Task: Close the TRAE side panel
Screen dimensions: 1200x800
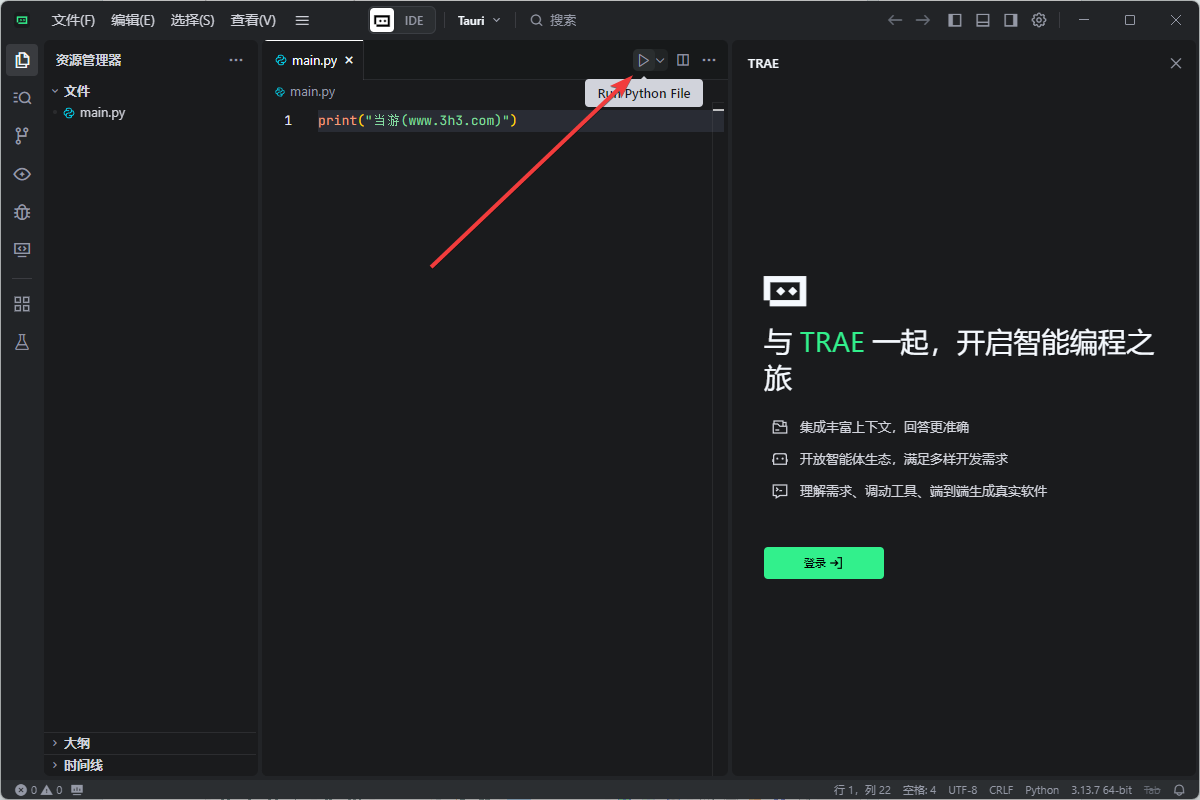Action: coord(1176,63)
